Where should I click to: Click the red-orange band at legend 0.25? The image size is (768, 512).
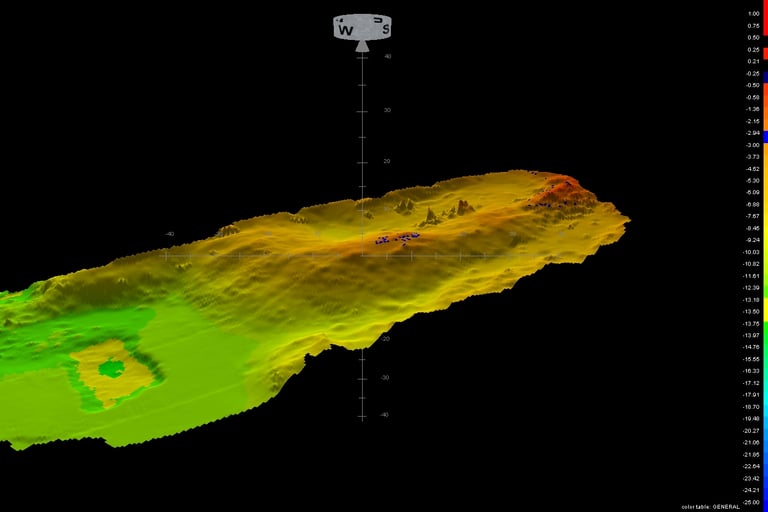pyautogui.click(x=766, y=53)
